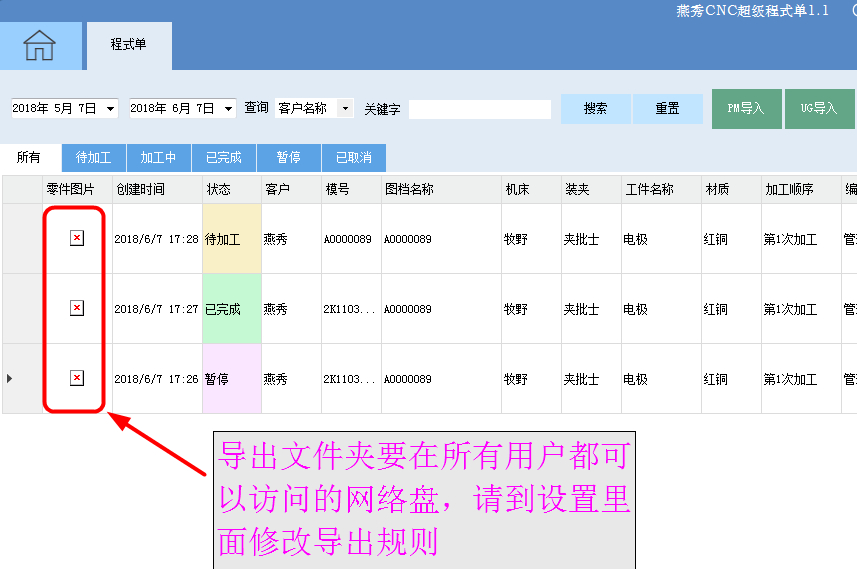Open the 暂停 filter tab
This screenshot has width=857, height=569.
(289, 158)
